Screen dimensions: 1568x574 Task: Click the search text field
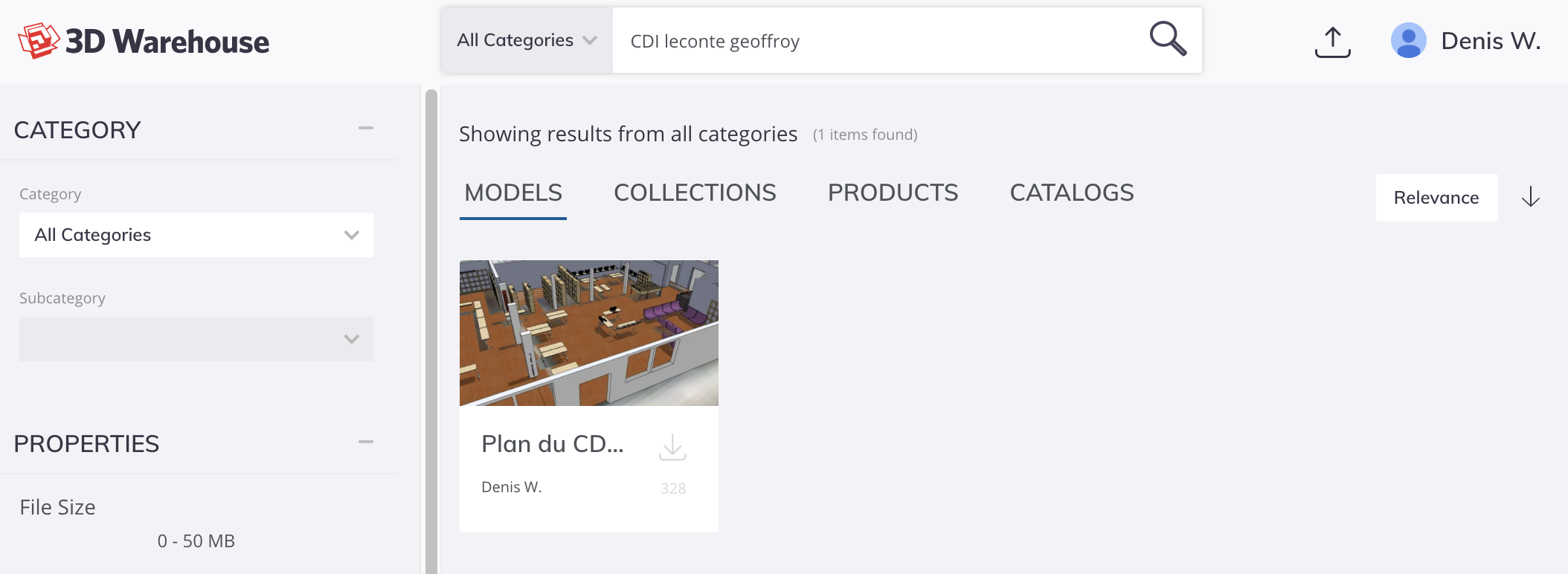click(x=878, y=41)
